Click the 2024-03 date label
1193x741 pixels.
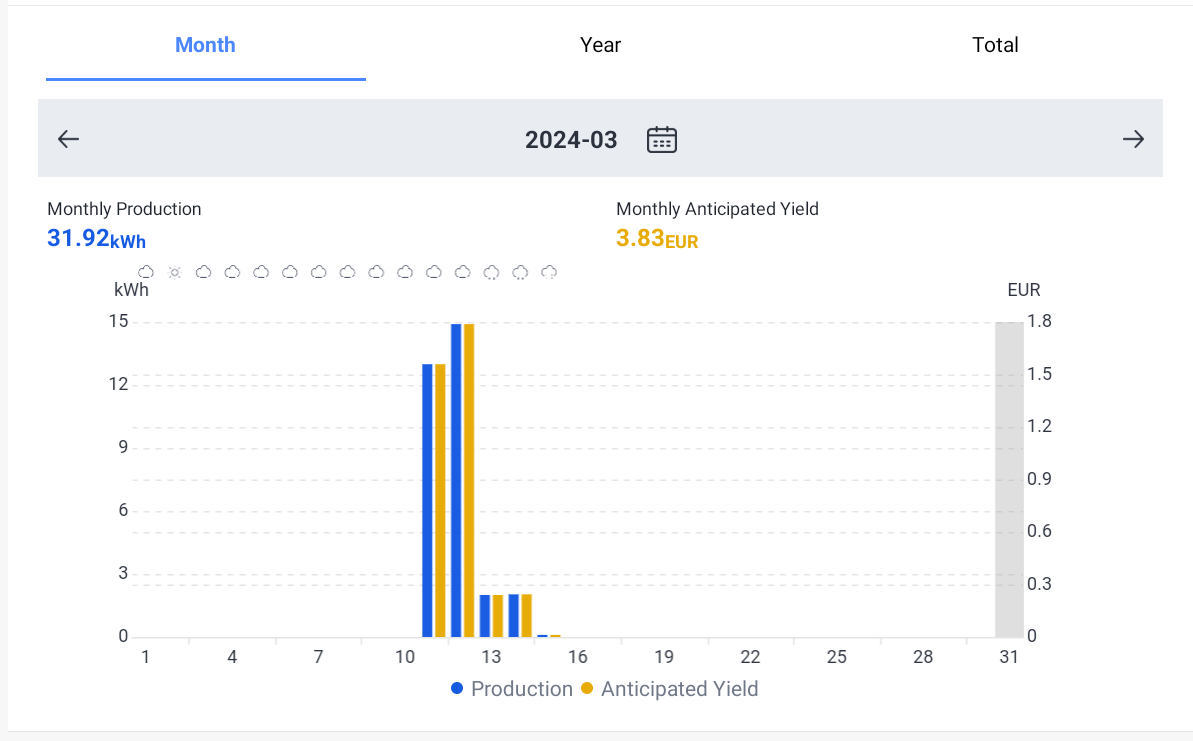[x=571, y=140]
